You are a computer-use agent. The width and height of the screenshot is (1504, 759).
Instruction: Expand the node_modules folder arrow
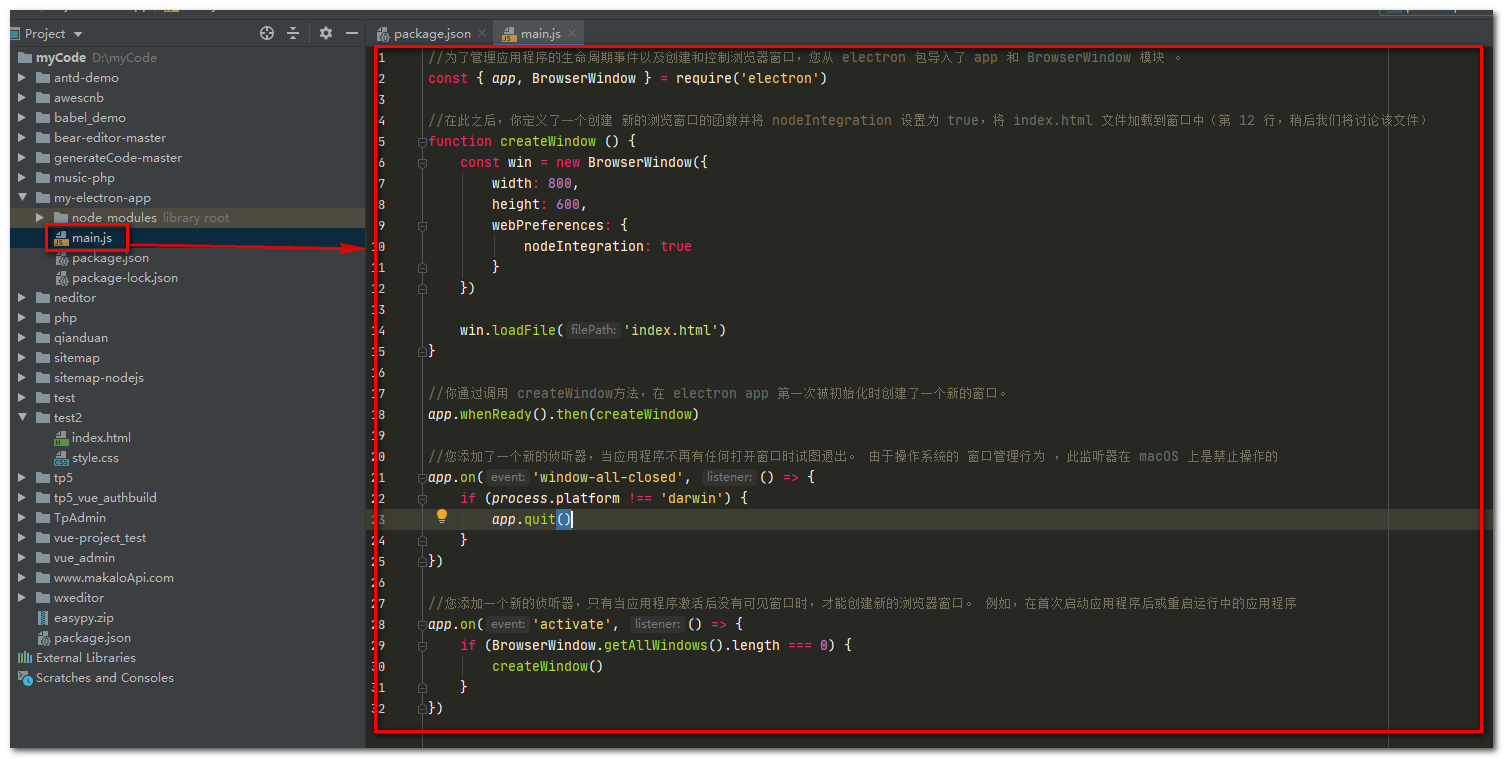(40, 218)
